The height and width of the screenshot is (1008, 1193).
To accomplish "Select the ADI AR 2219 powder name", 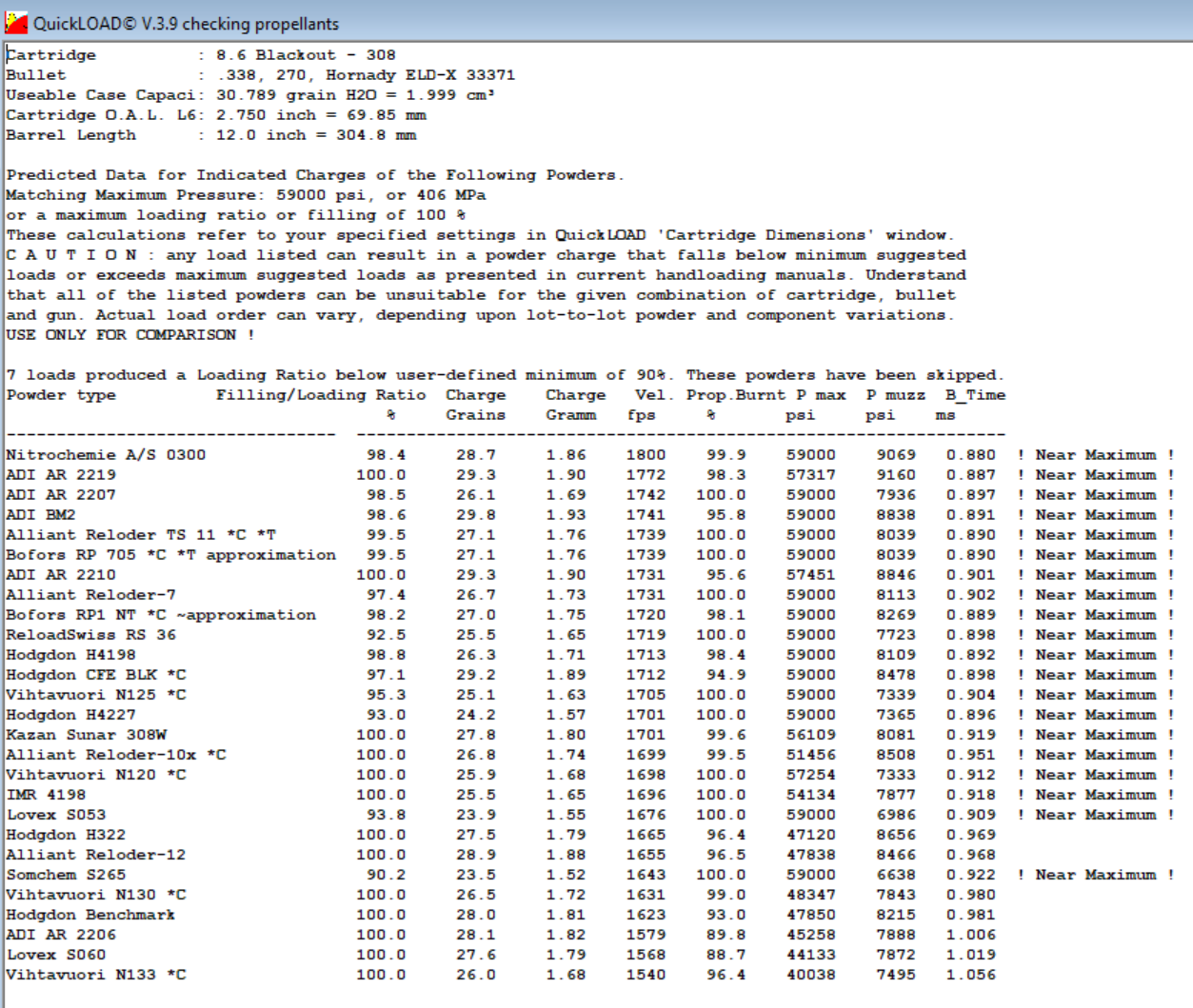I will click(61, 475).
